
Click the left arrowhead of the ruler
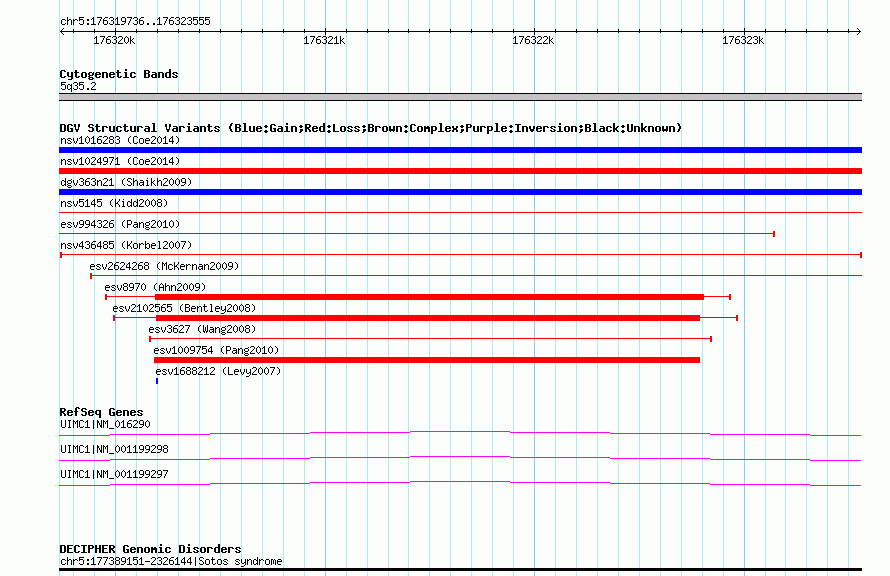click(62, 31)
